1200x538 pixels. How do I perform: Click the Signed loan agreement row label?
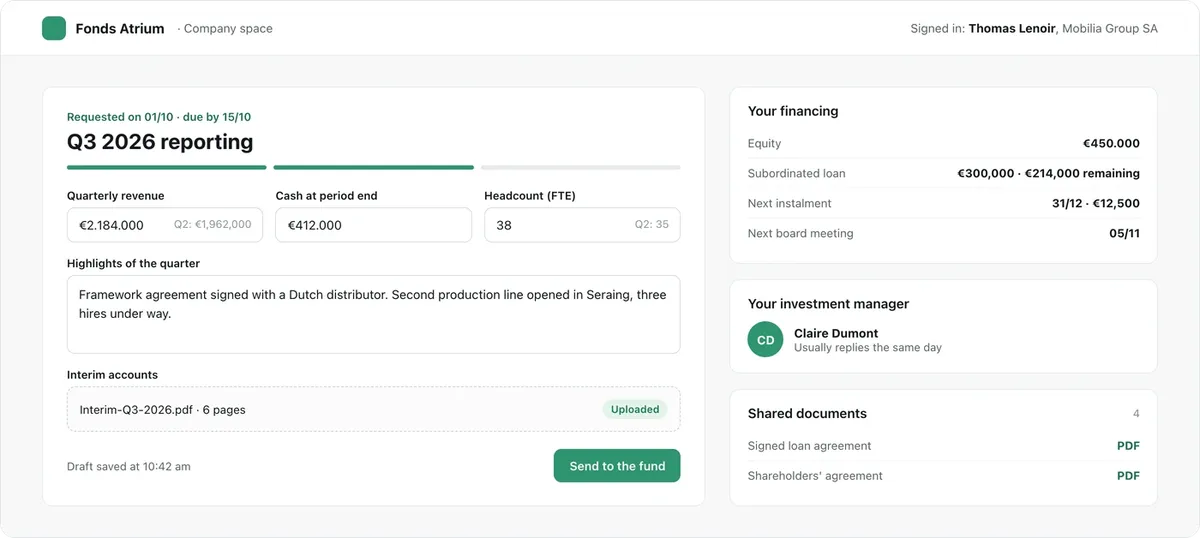809,446
